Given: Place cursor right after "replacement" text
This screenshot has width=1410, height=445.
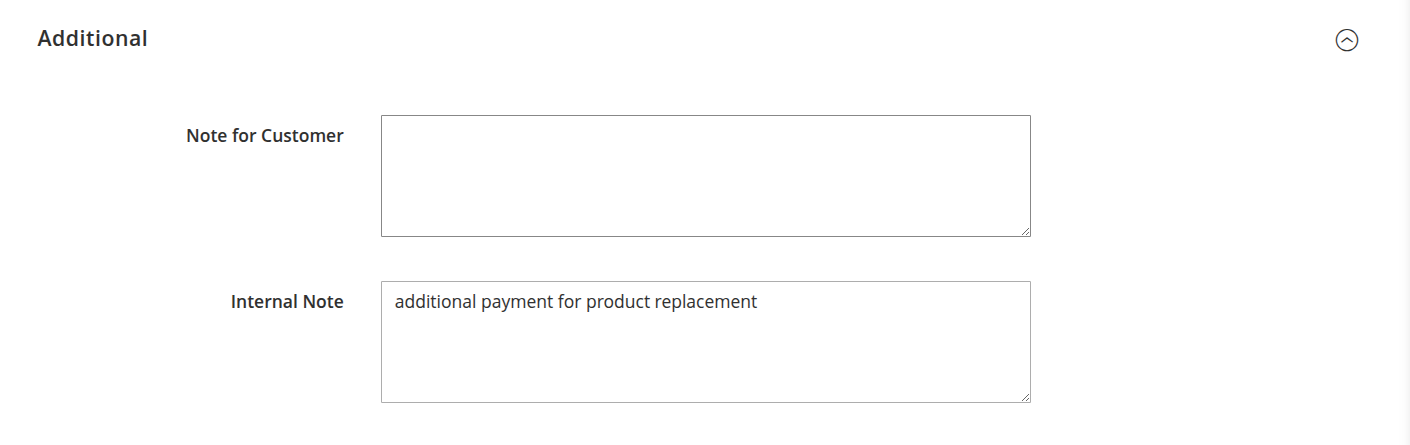Looking at the screenshot, I should 759,302.
